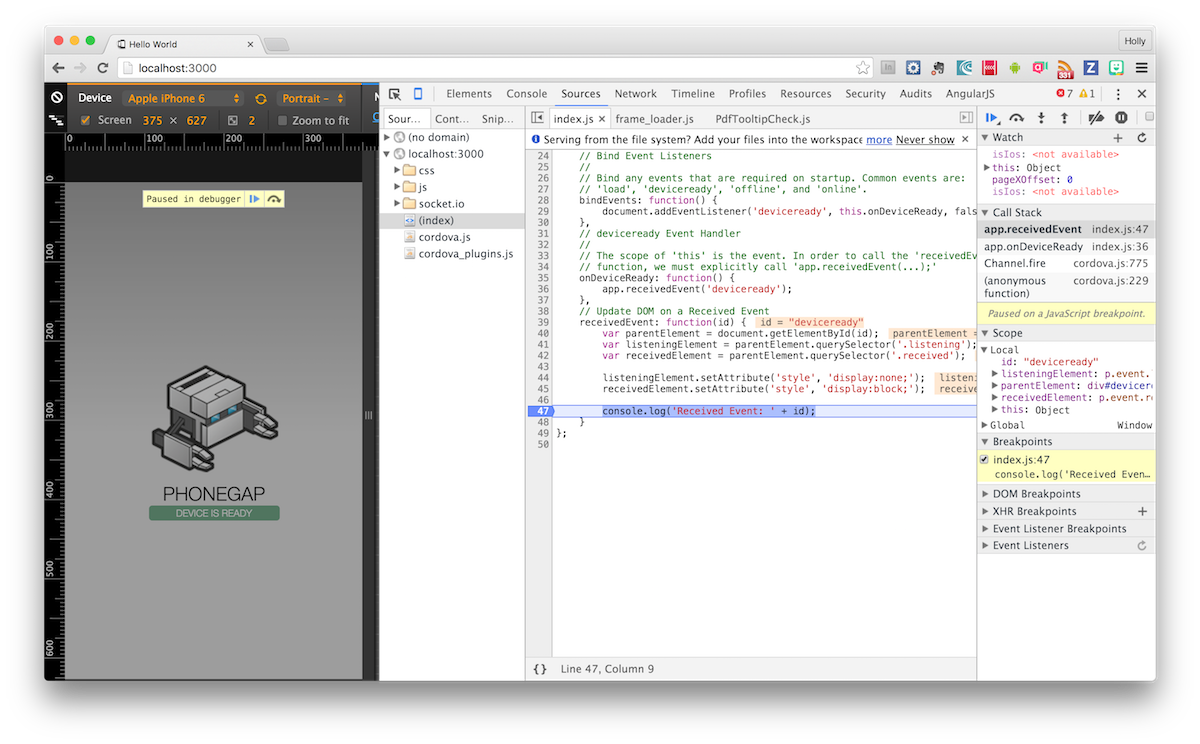Expand the DOM Breakpoints section
This screenshot has width=1200, height=744.
click(1036, 494)
